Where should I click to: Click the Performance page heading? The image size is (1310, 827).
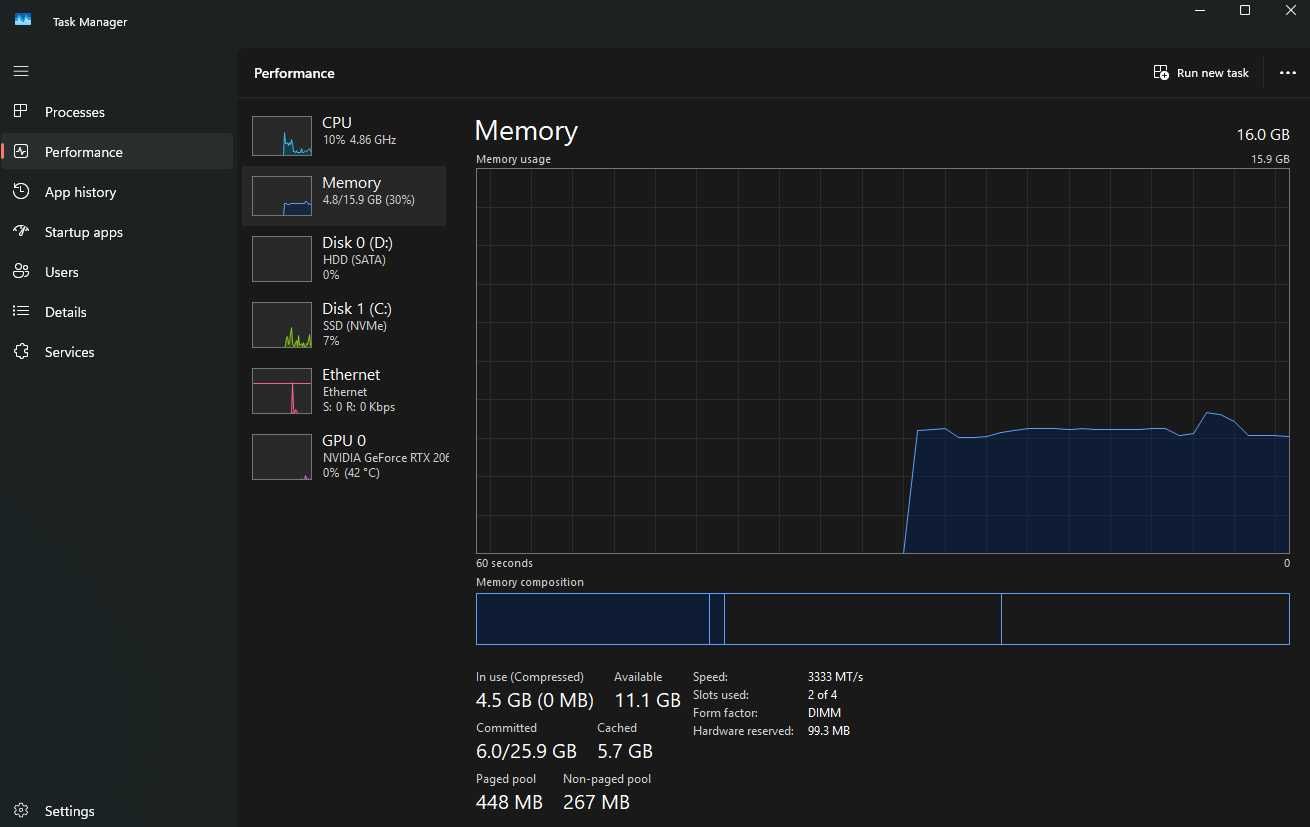(x=294, y=73)
